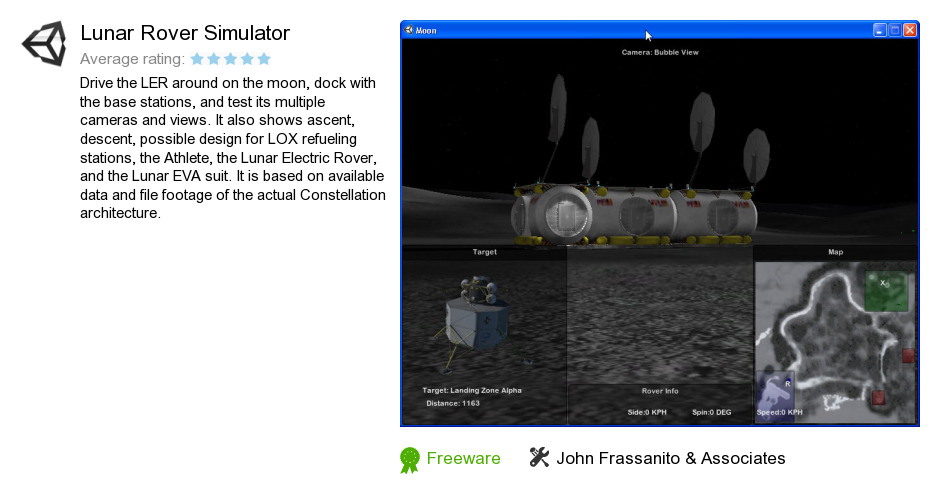Viewport: 940px width, 504px height.
Task: Click the Freeware license label
Action: pos(463,458)
